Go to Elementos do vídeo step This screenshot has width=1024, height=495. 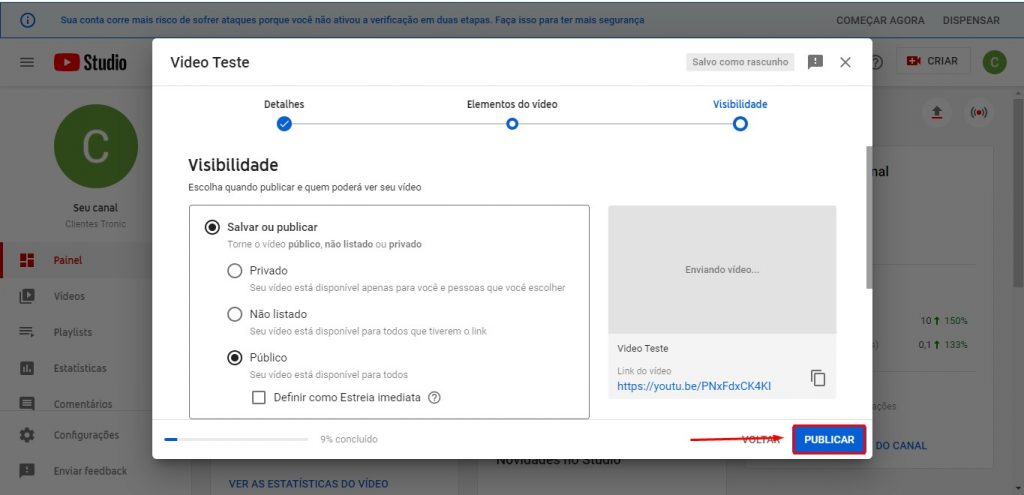[512, 124]
